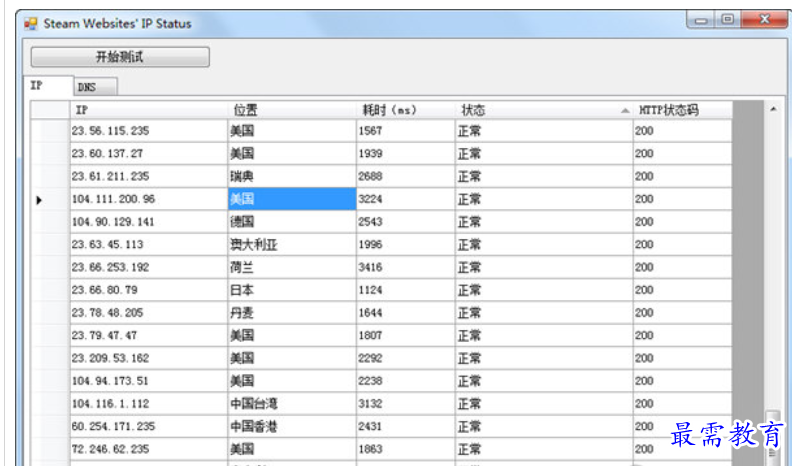Click 正常 status in the 23.66.80.79 row
The height and width of the screenshot is (466, 792).
[x=544, y=290]
